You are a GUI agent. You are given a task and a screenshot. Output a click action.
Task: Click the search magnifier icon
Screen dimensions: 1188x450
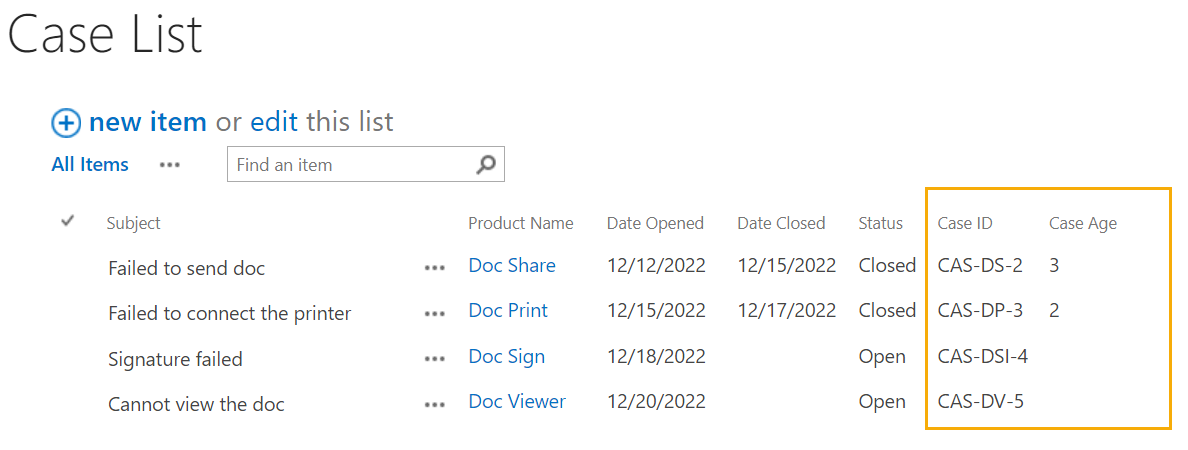pyautogui.click(x=486, y=164)
